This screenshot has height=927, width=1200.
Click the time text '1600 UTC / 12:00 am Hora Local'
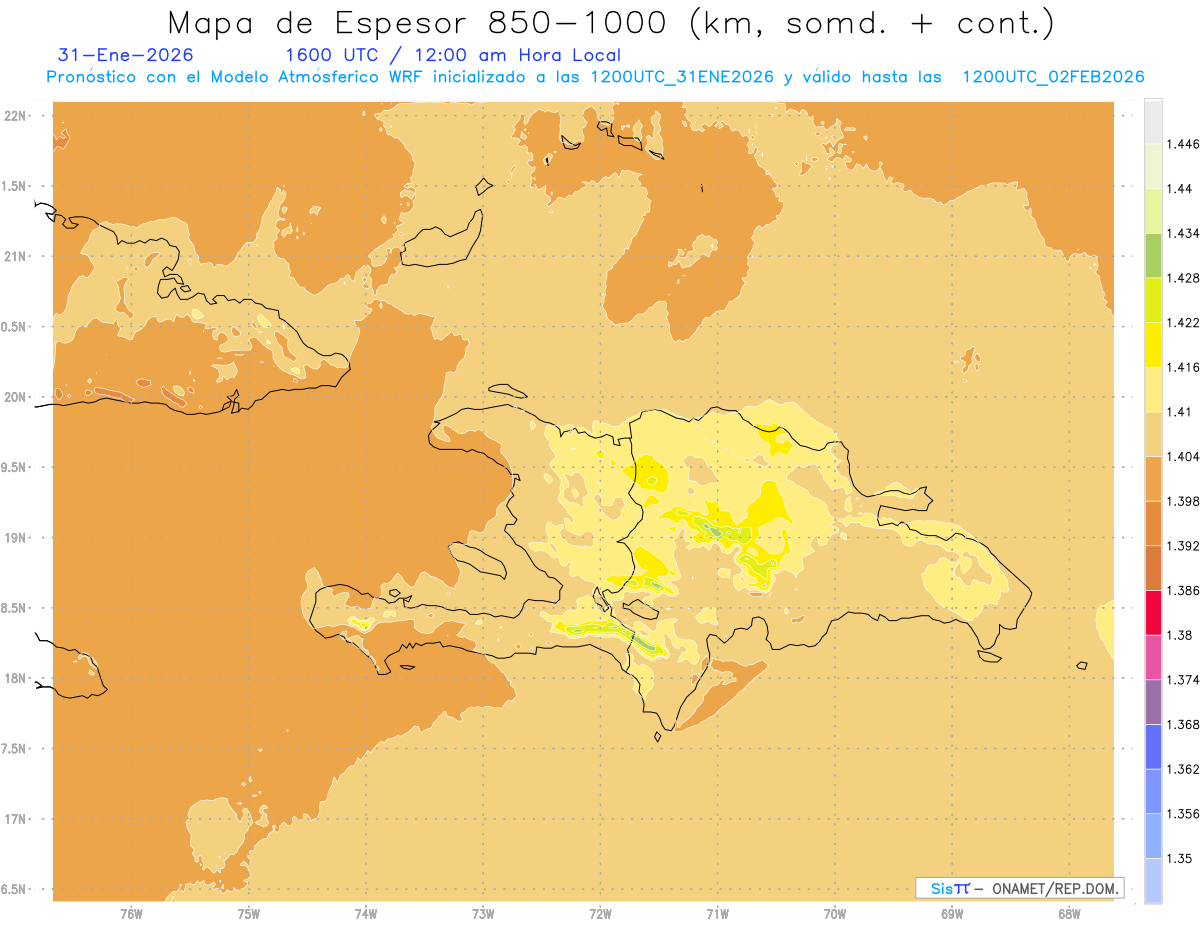(453, 55)
